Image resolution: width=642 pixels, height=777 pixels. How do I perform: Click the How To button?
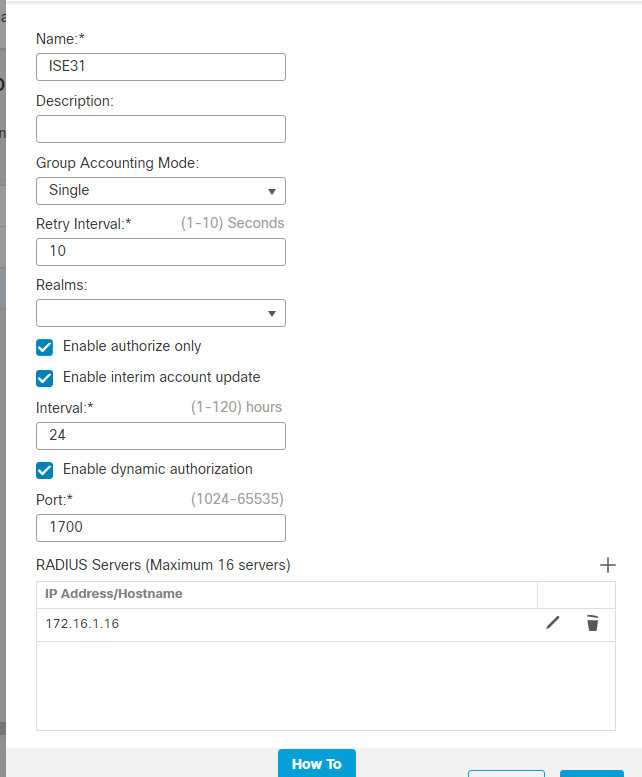coord(317,764)
